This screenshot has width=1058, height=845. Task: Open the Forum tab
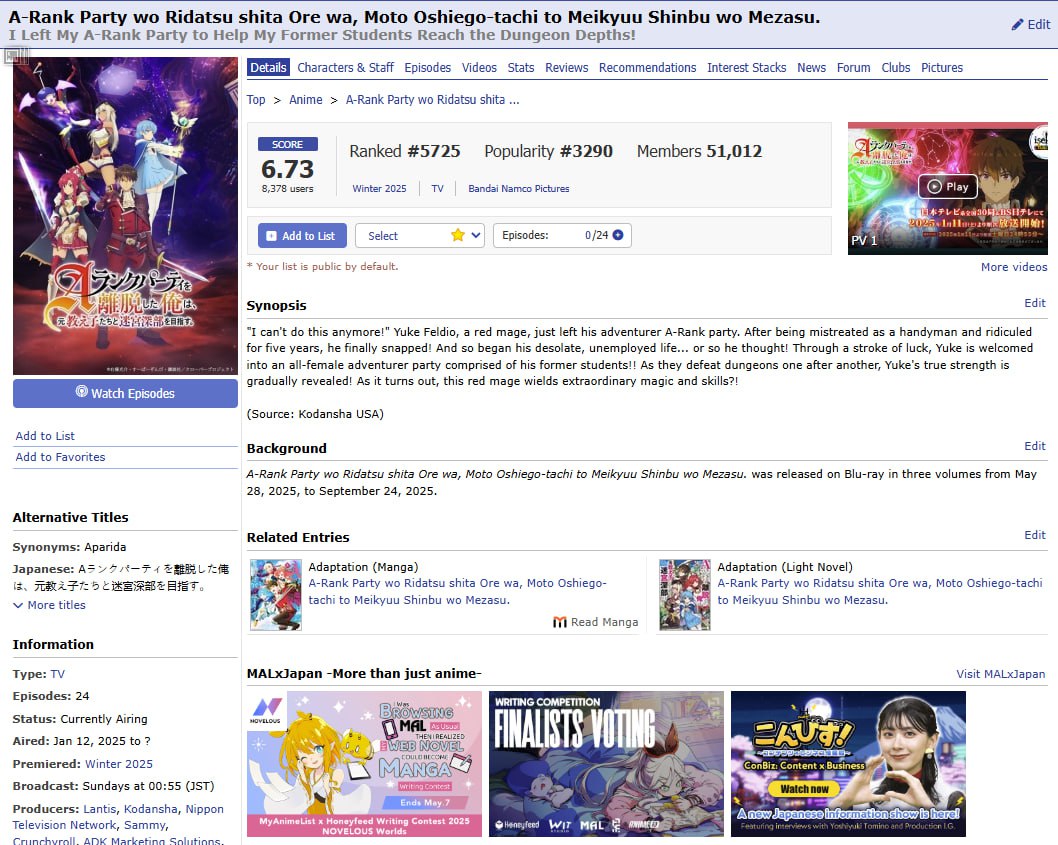click(x=854, y=67)
